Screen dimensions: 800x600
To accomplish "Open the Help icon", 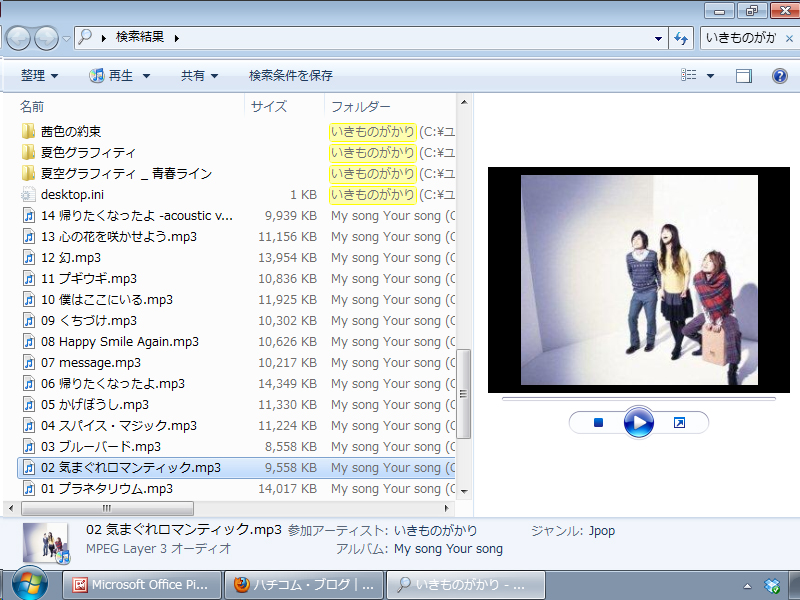I will click(780, 76).
